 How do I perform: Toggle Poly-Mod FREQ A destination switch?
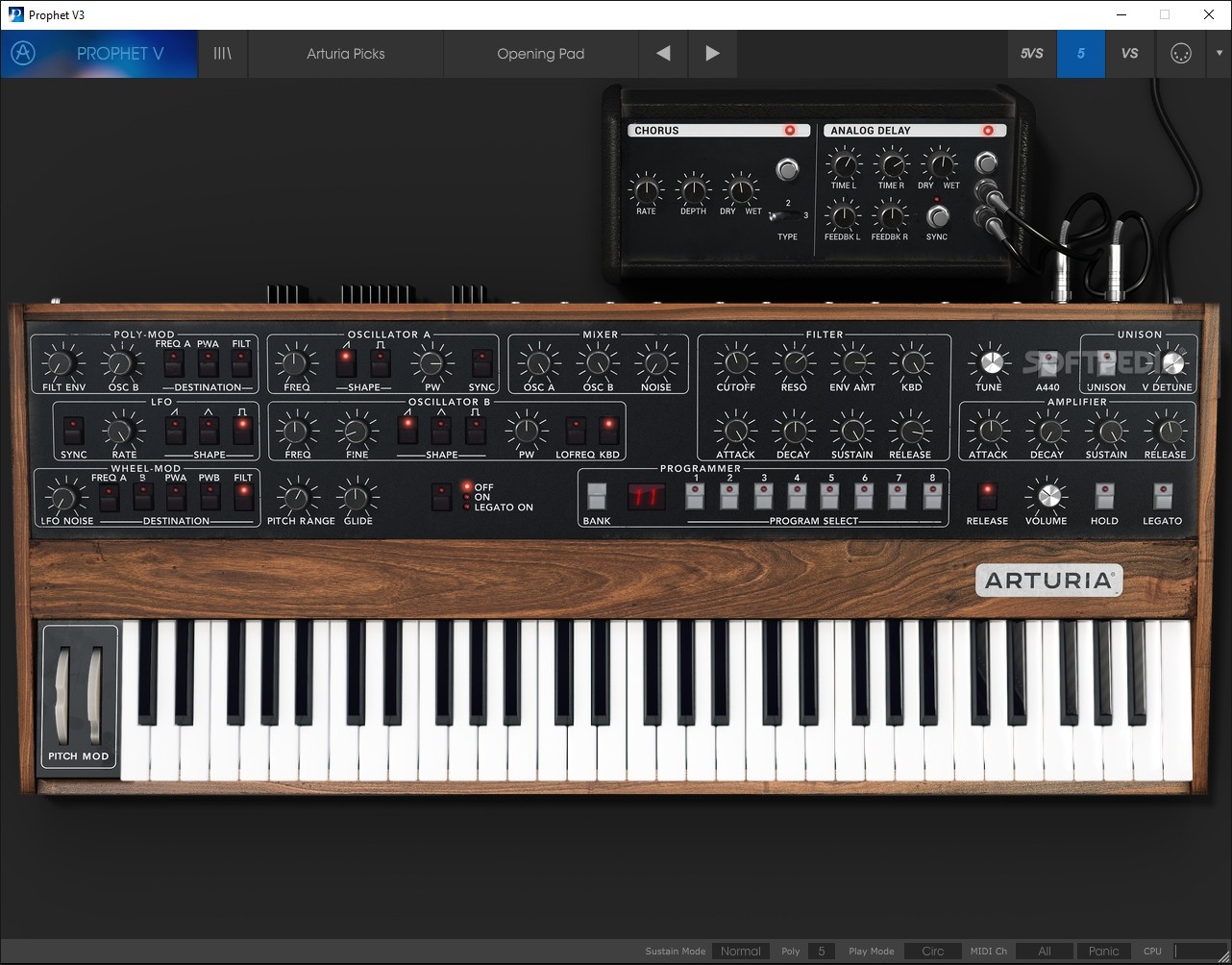coord(174,362)
